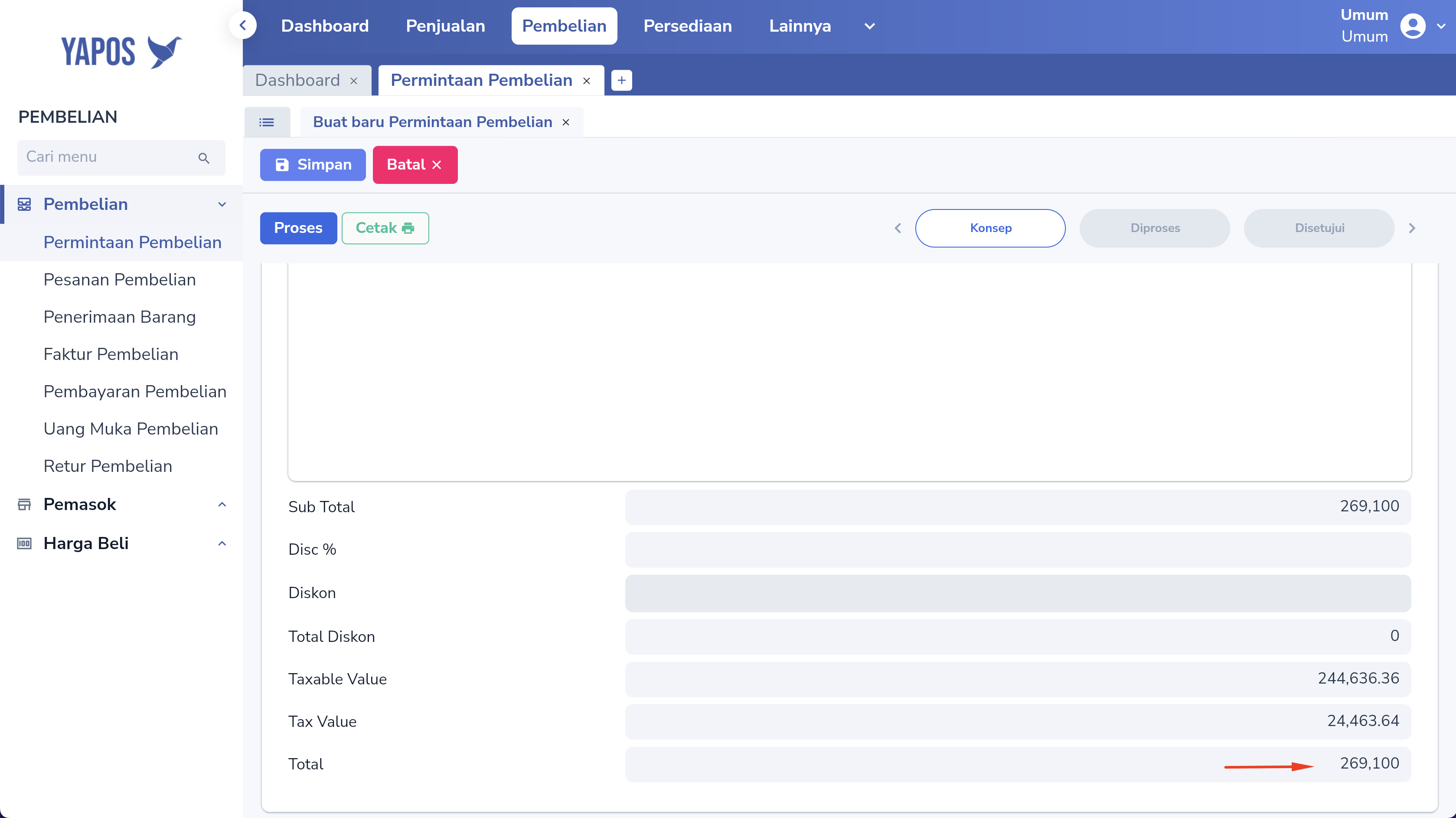Click the Cetak print button
The width and height of the screenshot is (1456, 818).
pos(385,229)
